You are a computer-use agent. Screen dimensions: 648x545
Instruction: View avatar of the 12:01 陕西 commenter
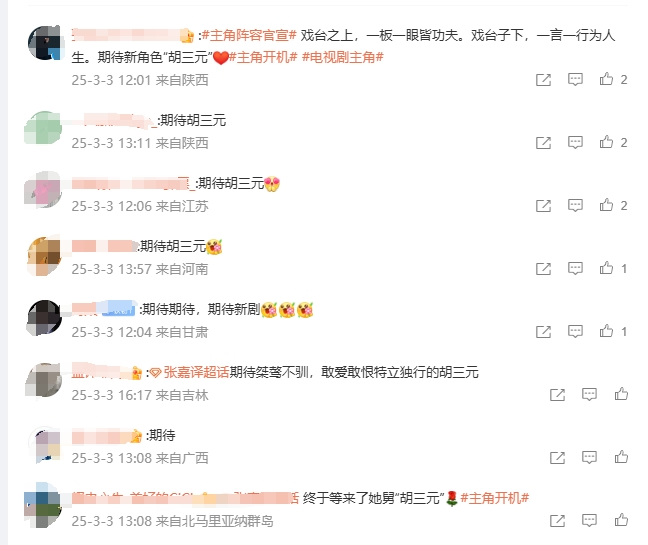[45, 43]
